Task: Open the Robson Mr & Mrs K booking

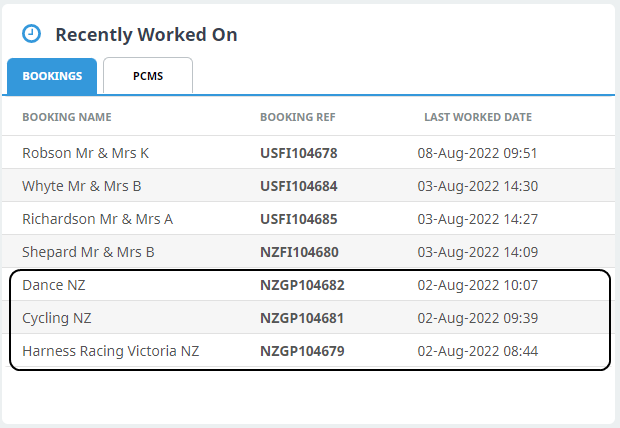Action: pyautogui.click(x=86, y=153)
